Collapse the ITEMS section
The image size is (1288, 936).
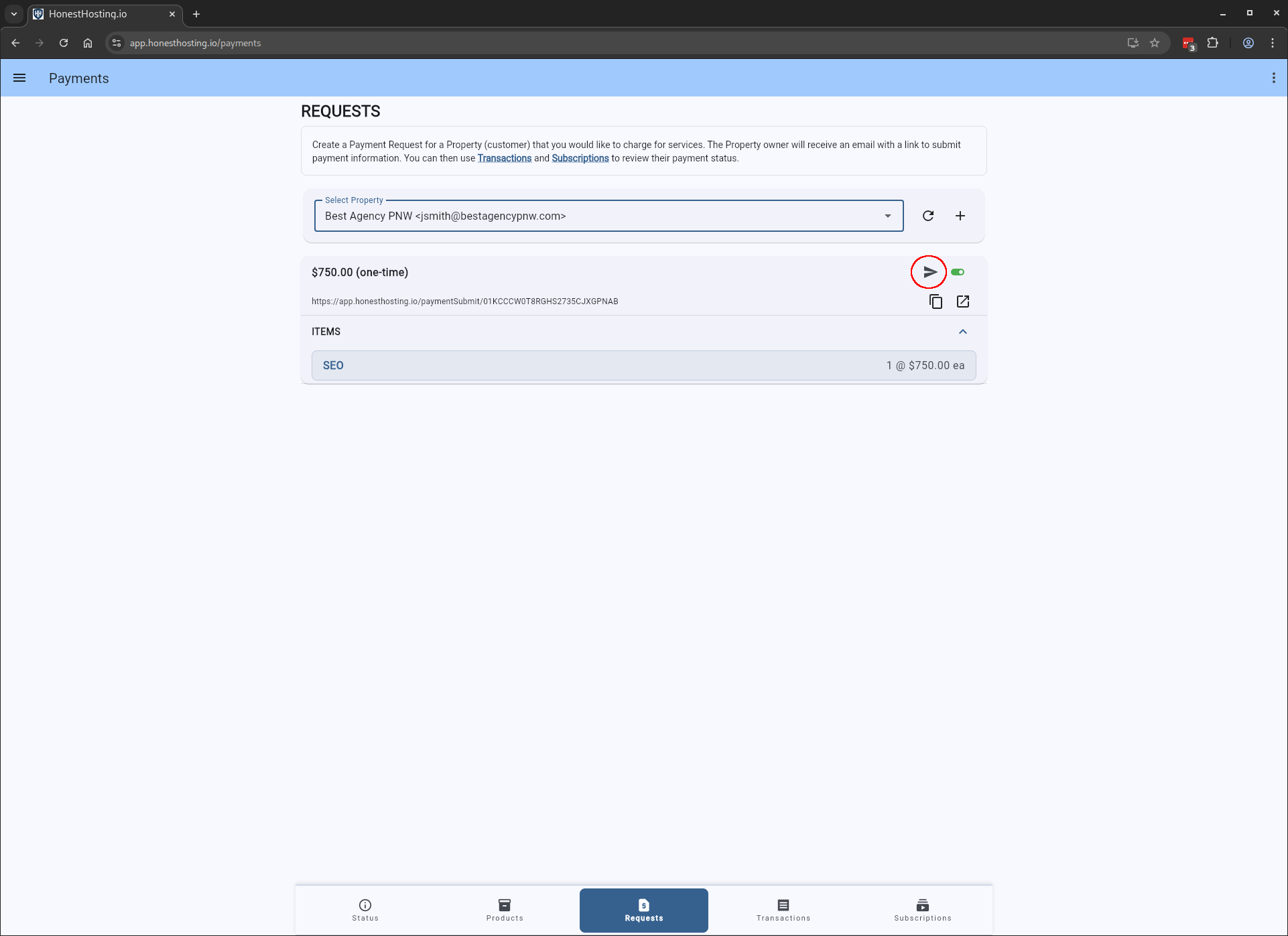962,332
